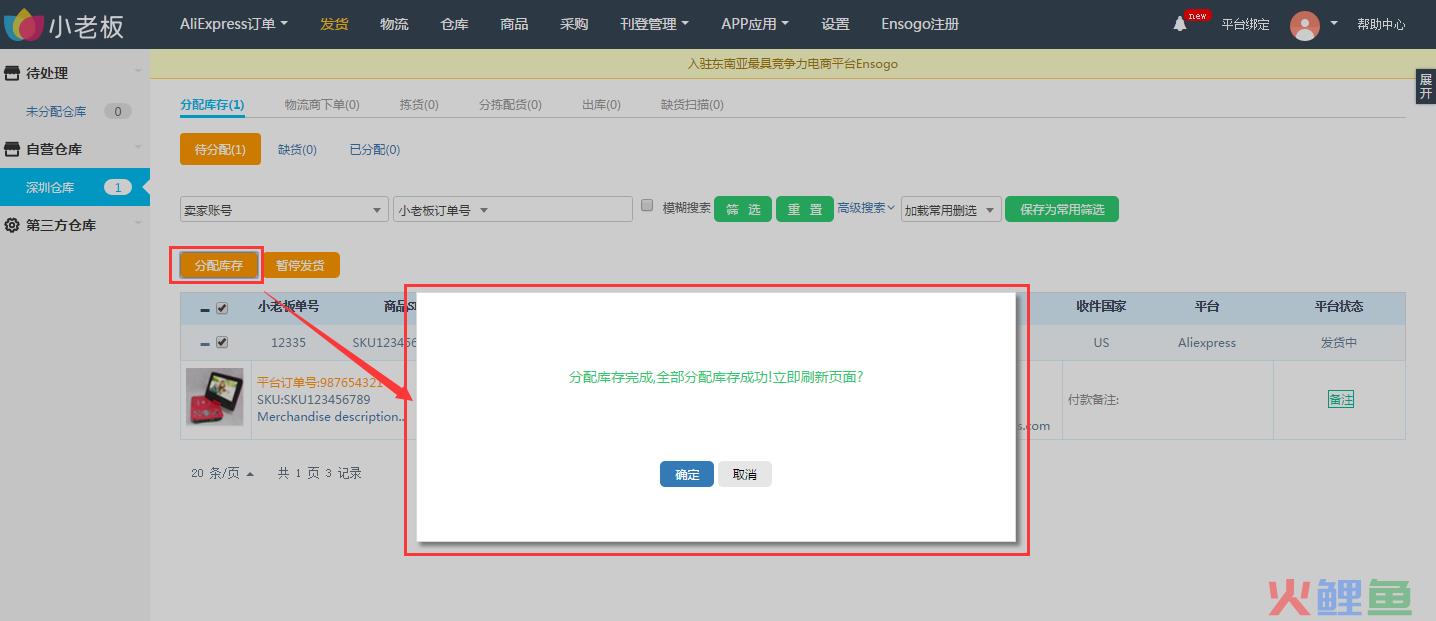1436x621 pixels.
Task: Select the 待分配(1) sub-tab
Action: 220,149
